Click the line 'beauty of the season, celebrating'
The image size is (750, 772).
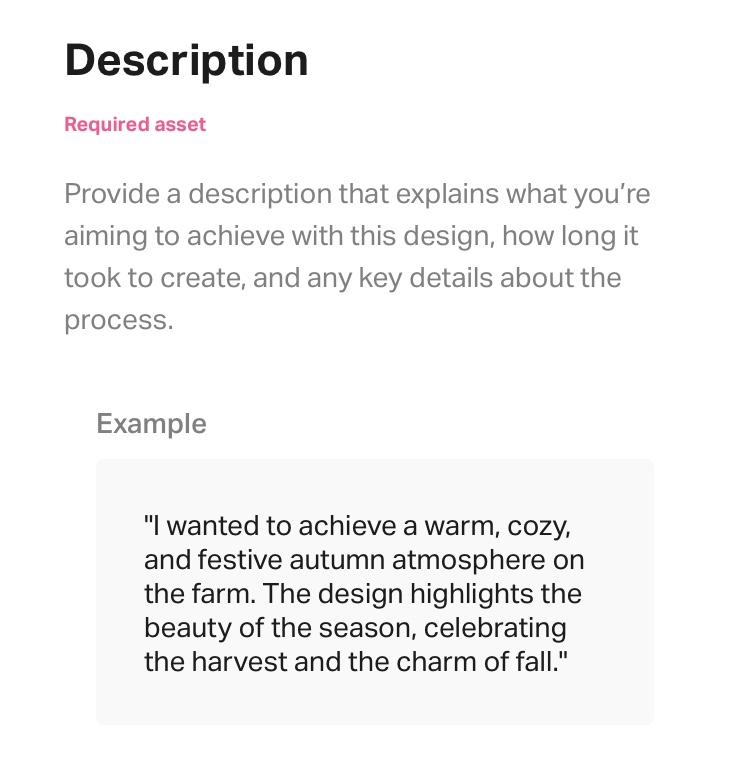click(355, 628)
